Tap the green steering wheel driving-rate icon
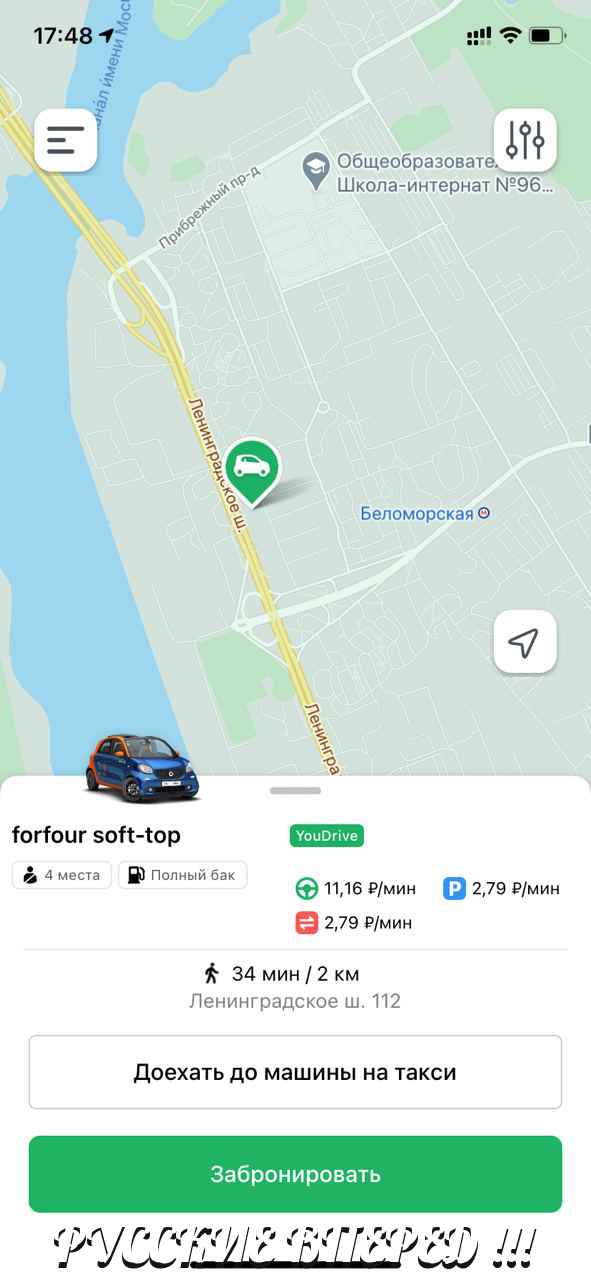This screenshot has width=591, height=1280. point(306,888)
